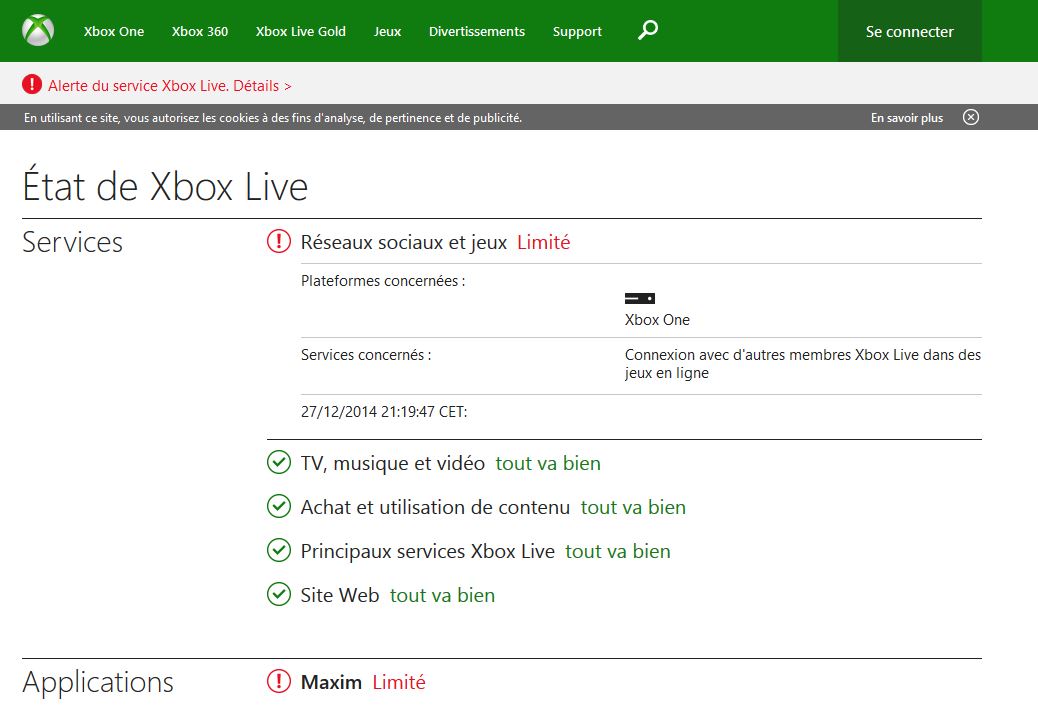Expand Principaux services Xbox Live status
1038x724 pixels.
point(428,551)
